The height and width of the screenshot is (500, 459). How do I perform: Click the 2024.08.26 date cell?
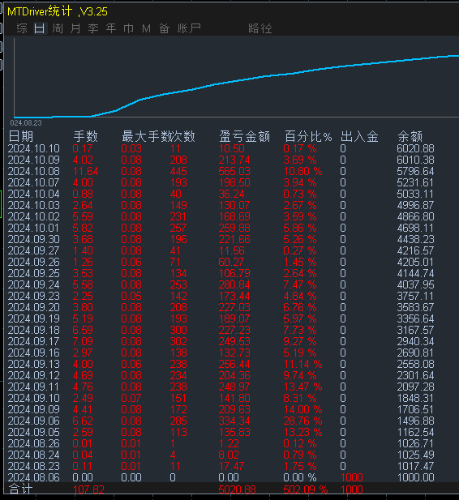click(34, 443)
